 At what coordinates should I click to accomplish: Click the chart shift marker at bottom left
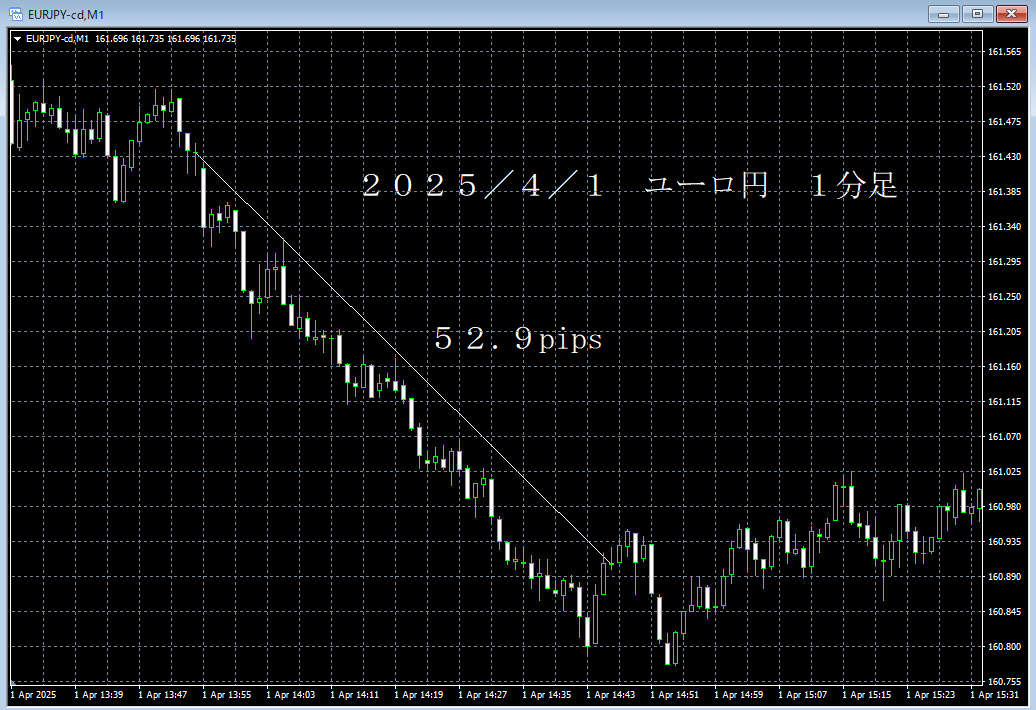(13, 682)
